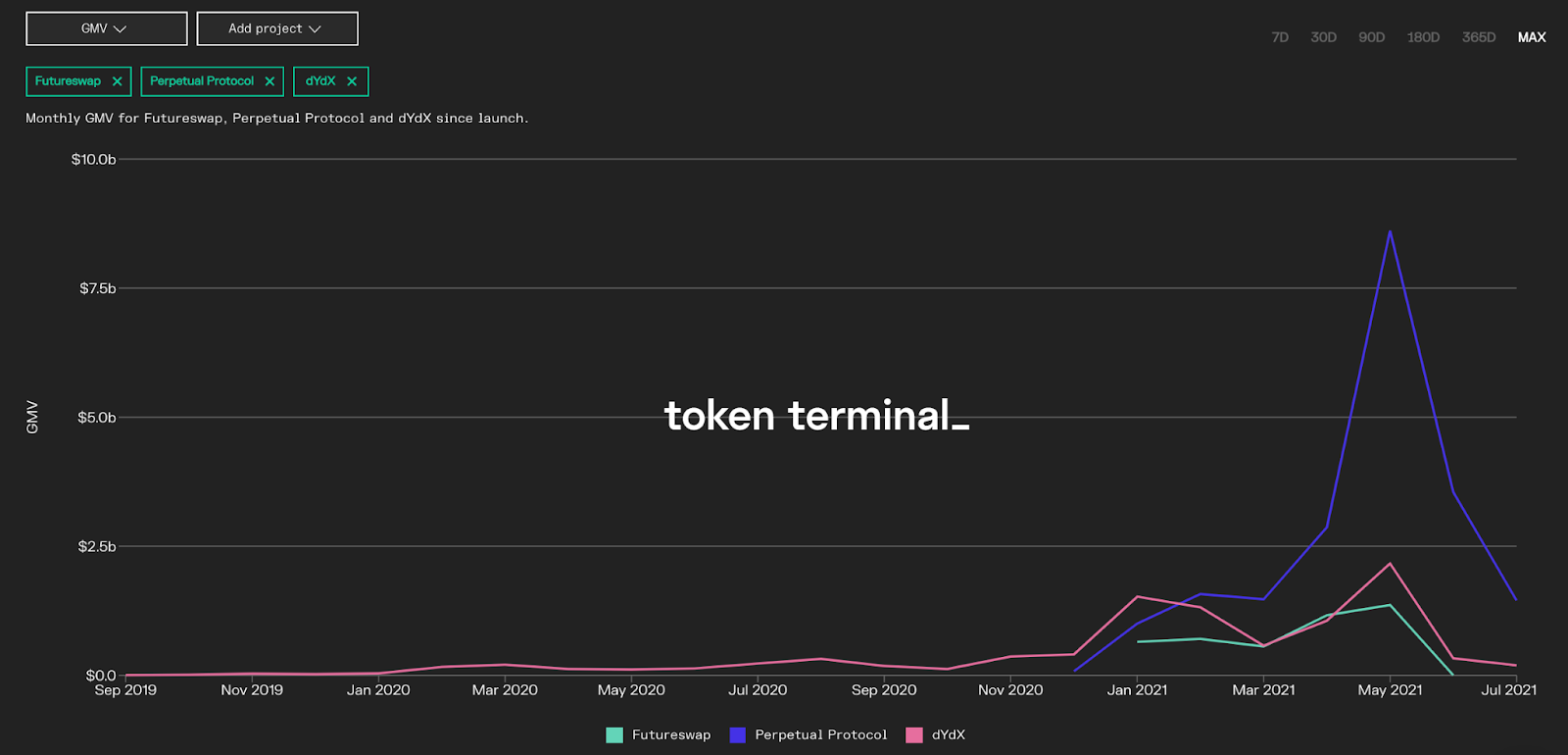Remove the Futureswap project tag
Screen dimensions: 1568x755
coord(118,81)
